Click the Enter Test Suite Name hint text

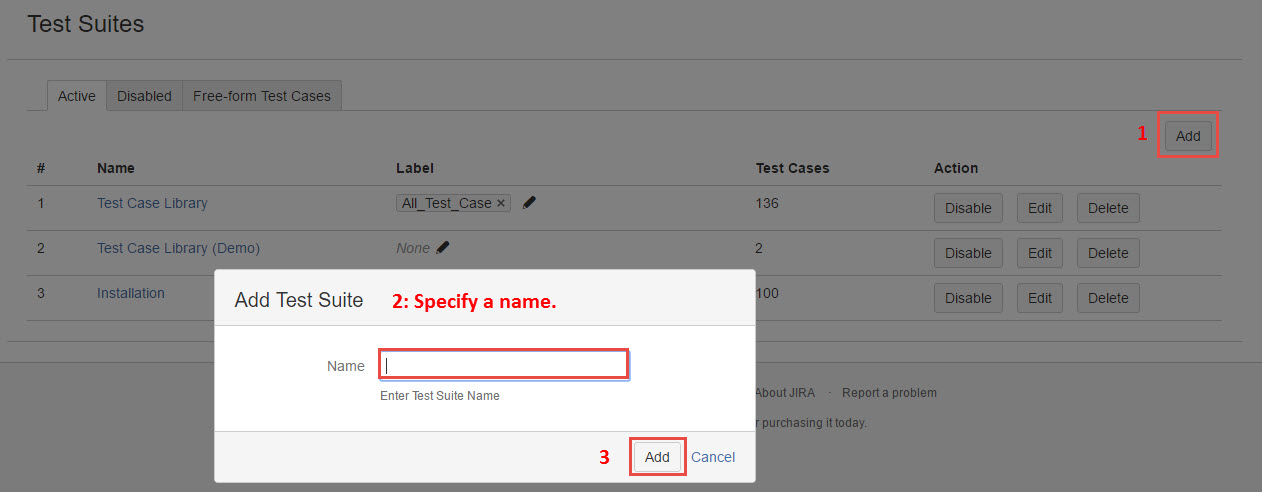(x=440, y=396)
